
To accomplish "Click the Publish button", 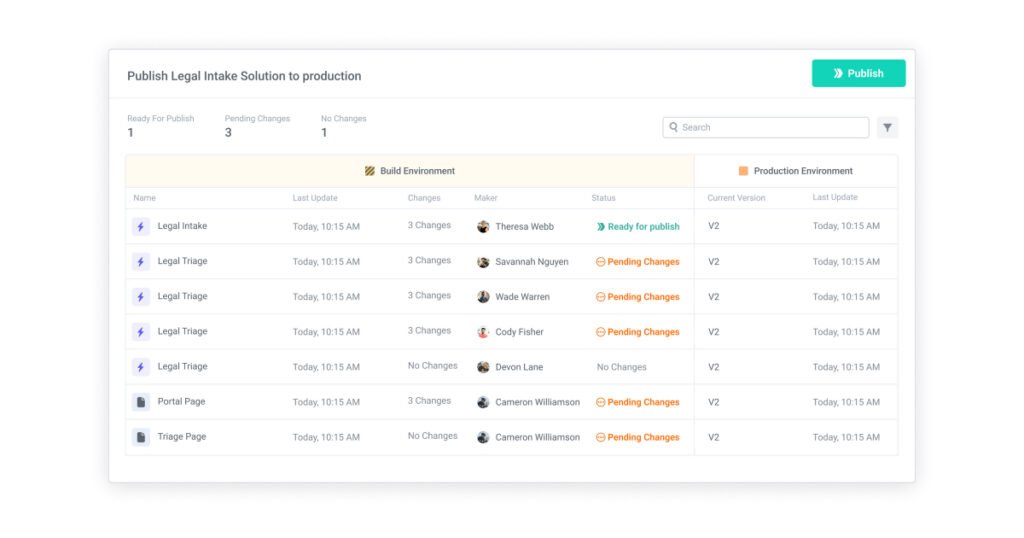I will coord(858,73).
